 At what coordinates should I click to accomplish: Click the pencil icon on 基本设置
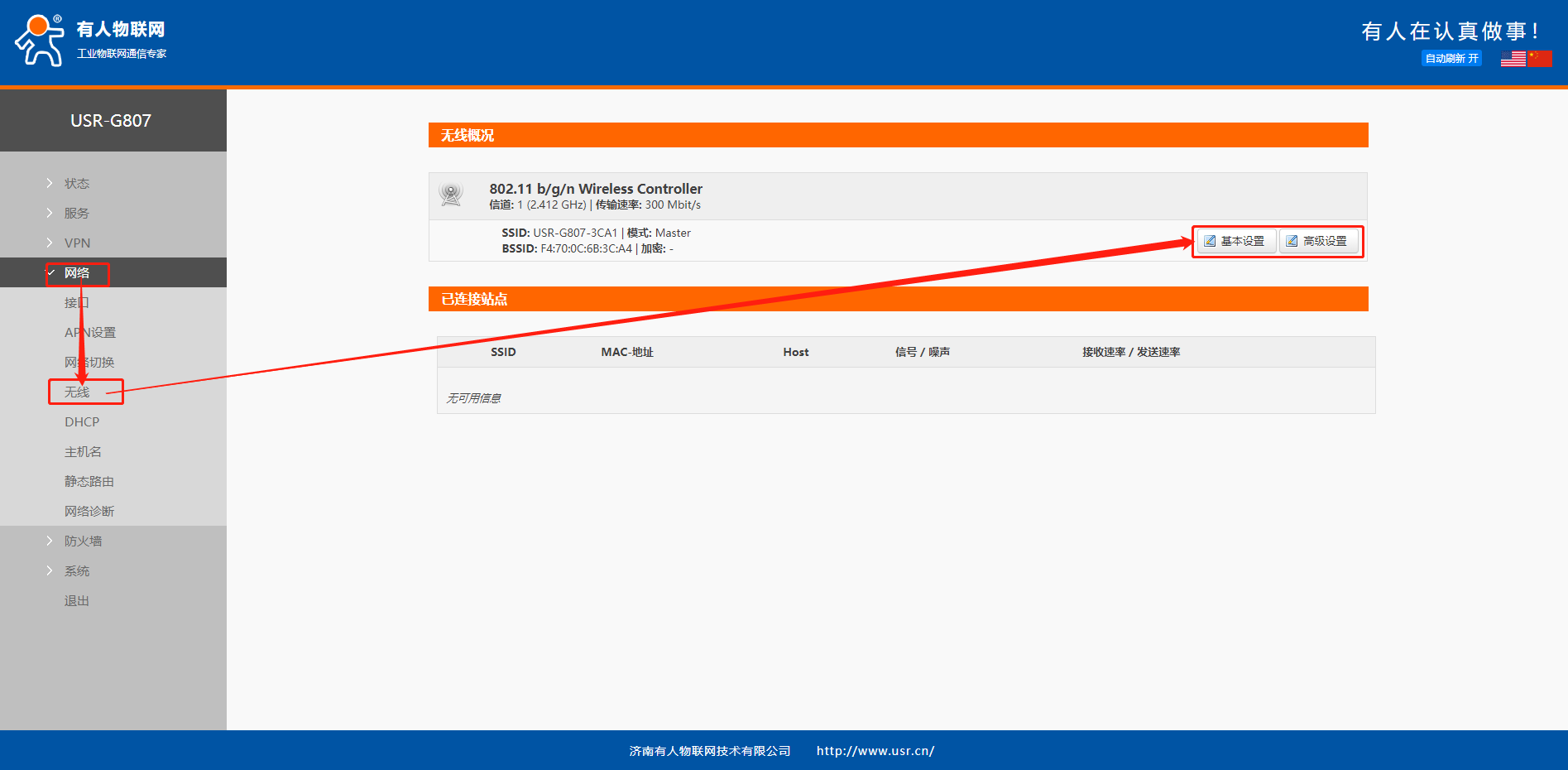(1210, 241)
